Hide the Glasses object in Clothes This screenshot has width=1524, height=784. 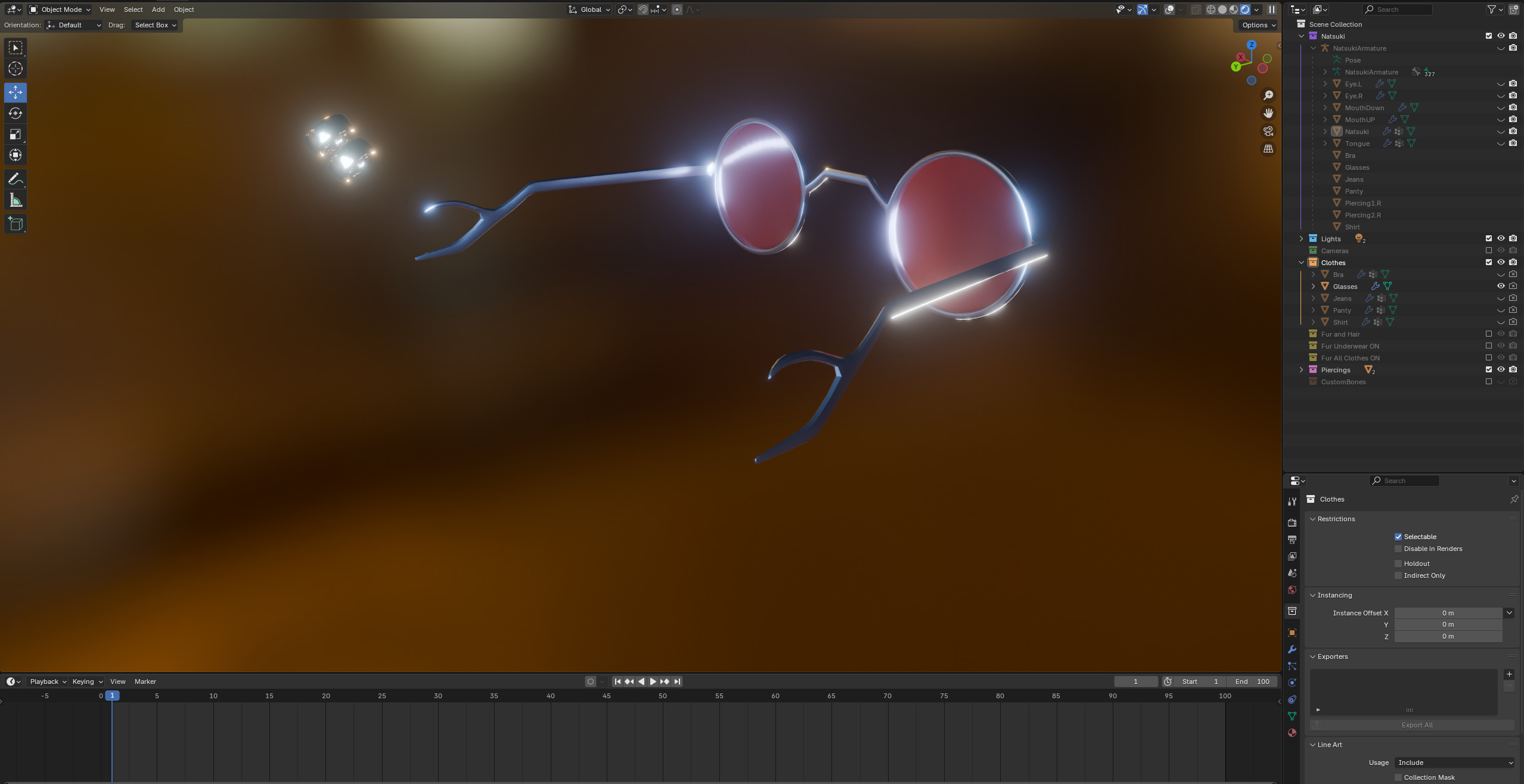point(1501,286)
